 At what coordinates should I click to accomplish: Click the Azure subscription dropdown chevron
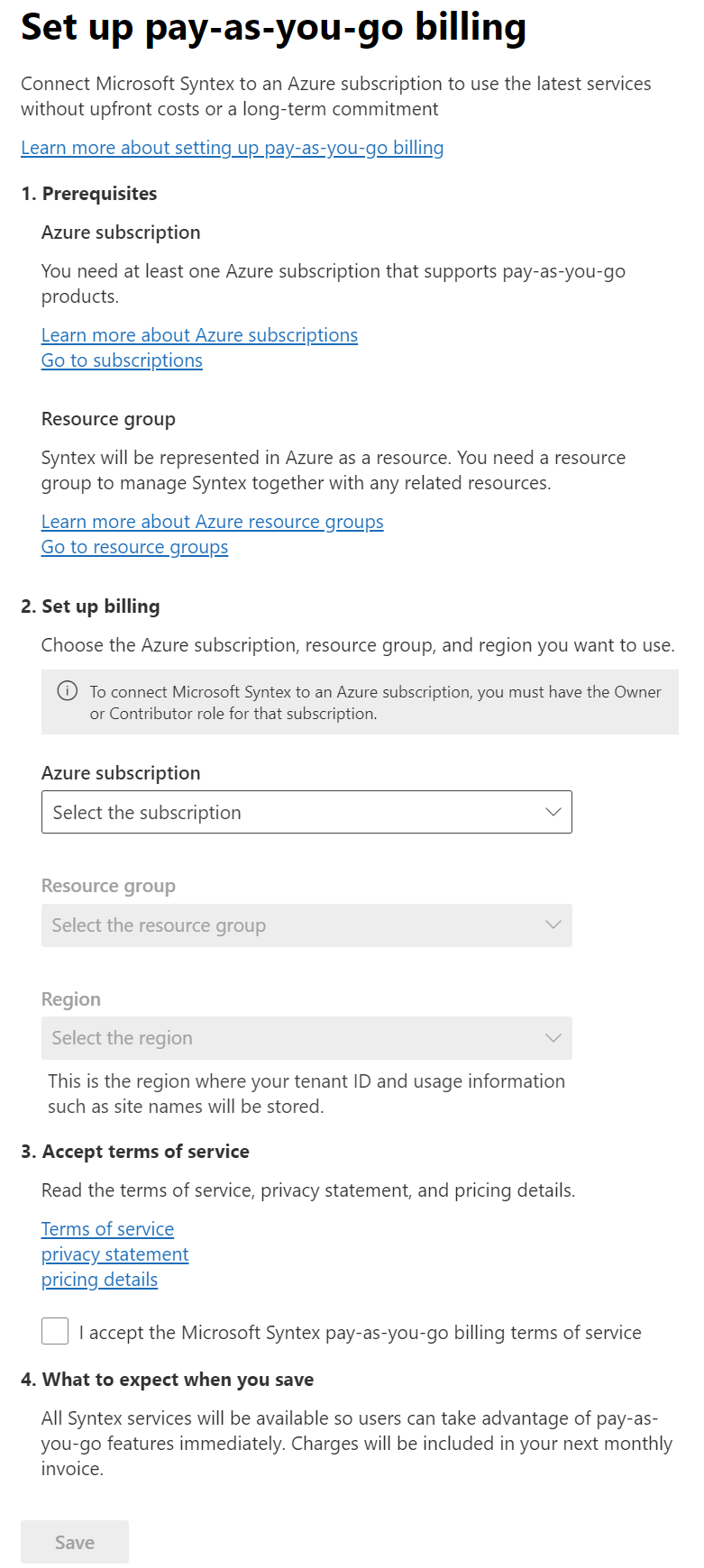(x=553, y=812)
